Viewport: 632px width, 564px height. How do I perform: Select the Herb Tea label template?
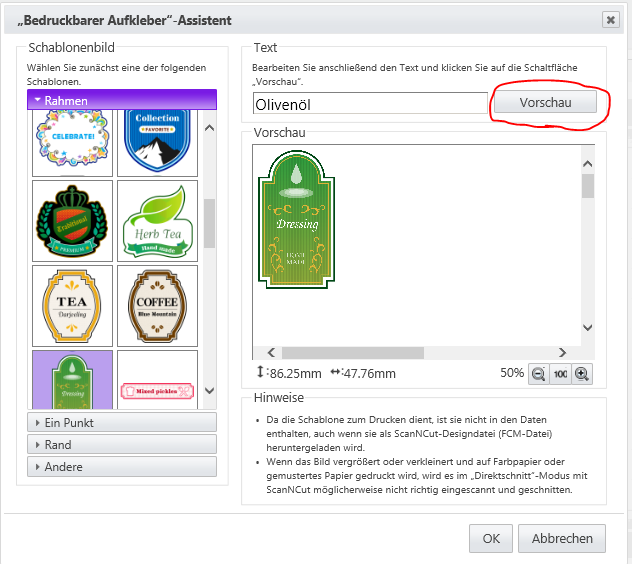pos(157,220)
